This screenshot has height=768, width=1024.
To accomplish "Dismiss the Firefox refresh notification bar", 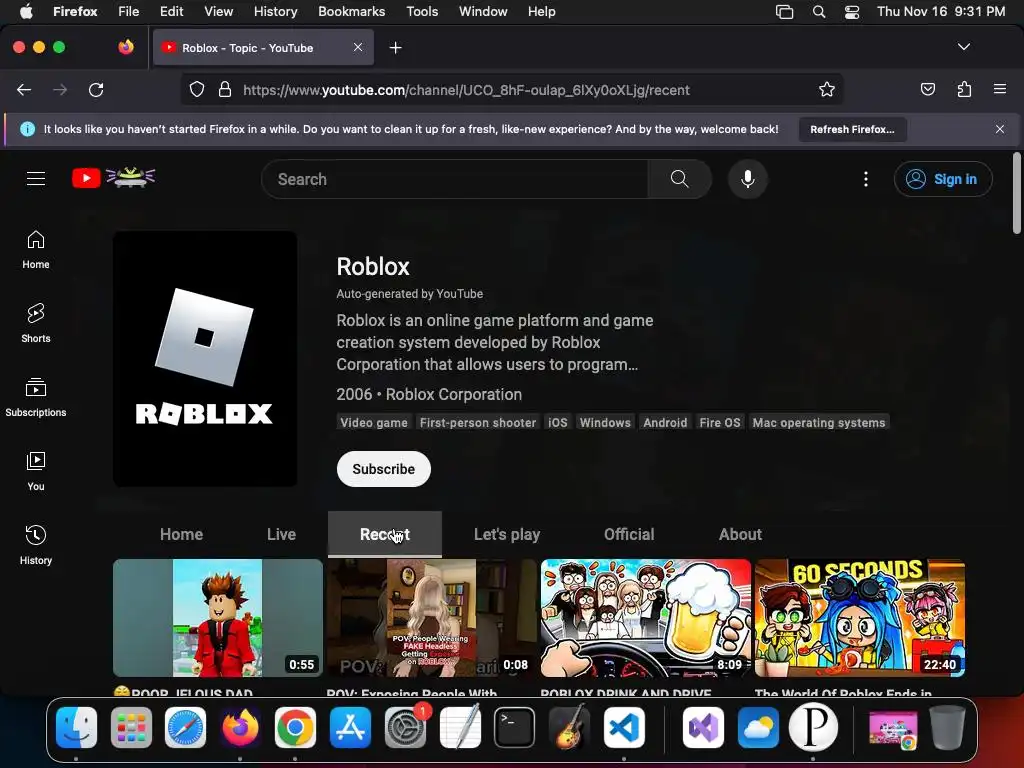I will [x=1000, y=129].
